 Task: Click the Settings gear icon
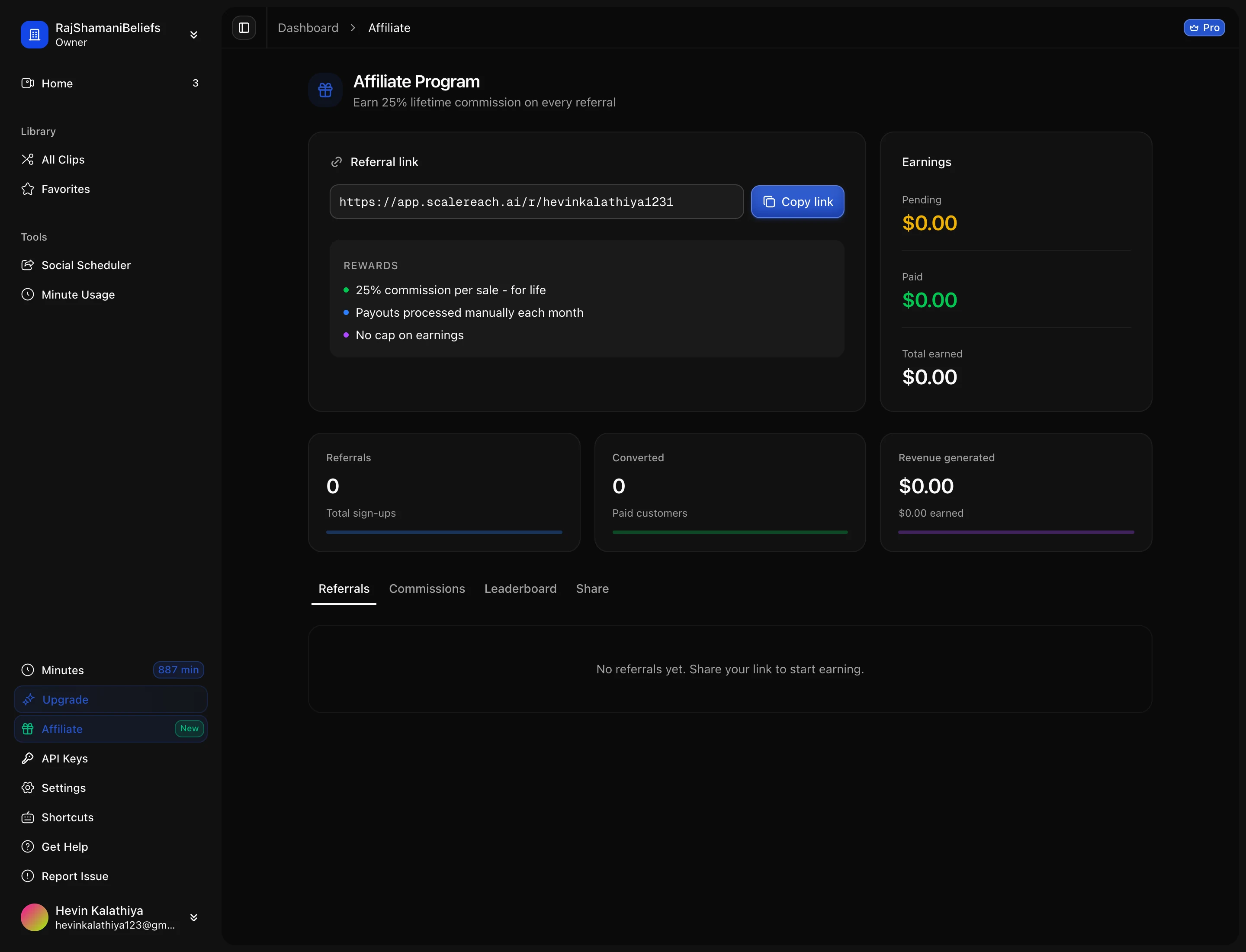(x=28, y=788)
